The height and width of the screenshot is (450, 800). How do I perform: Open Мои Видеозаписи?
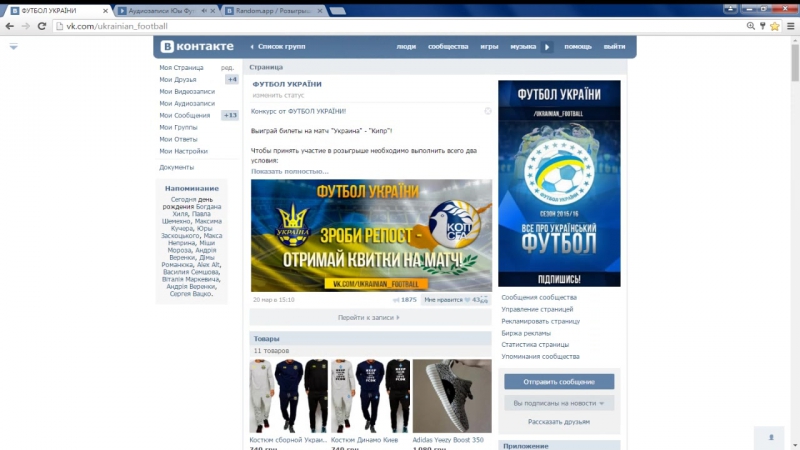(x=187, y=91)
